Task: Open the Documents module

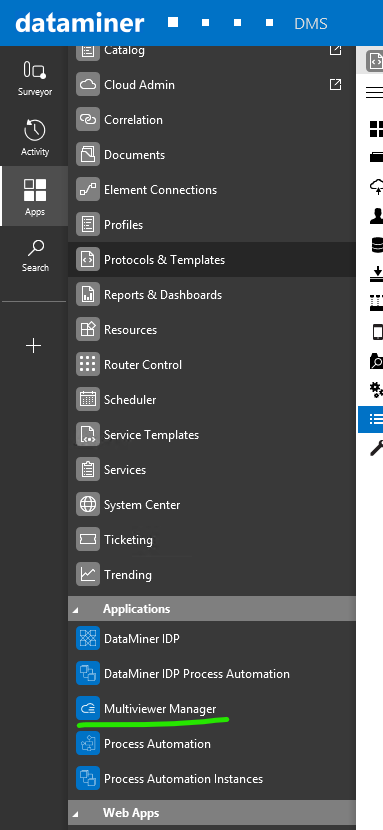Action: (212, 155)
